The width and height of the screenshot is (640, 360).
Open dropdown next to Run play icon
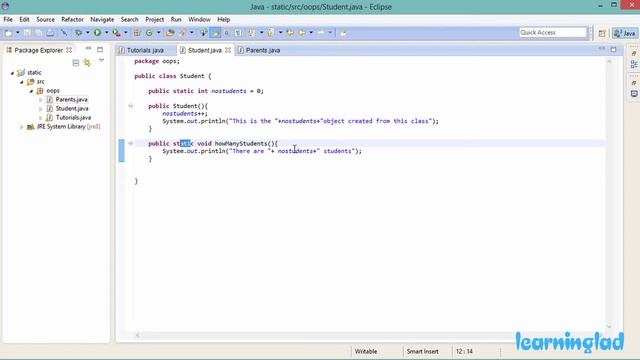(x=107, y=33)
